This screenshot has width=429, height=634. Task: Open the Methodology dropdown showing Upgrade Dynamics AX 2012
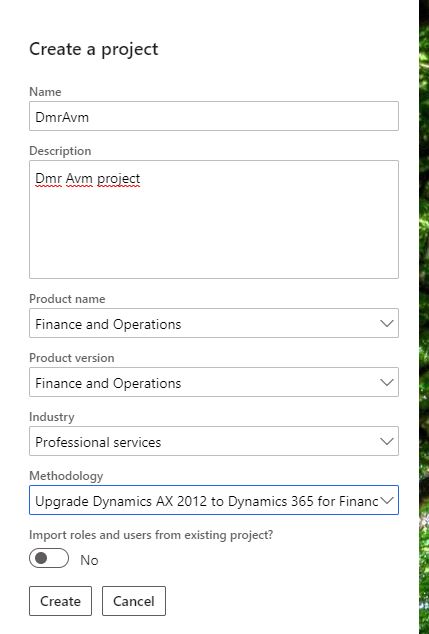214,500
